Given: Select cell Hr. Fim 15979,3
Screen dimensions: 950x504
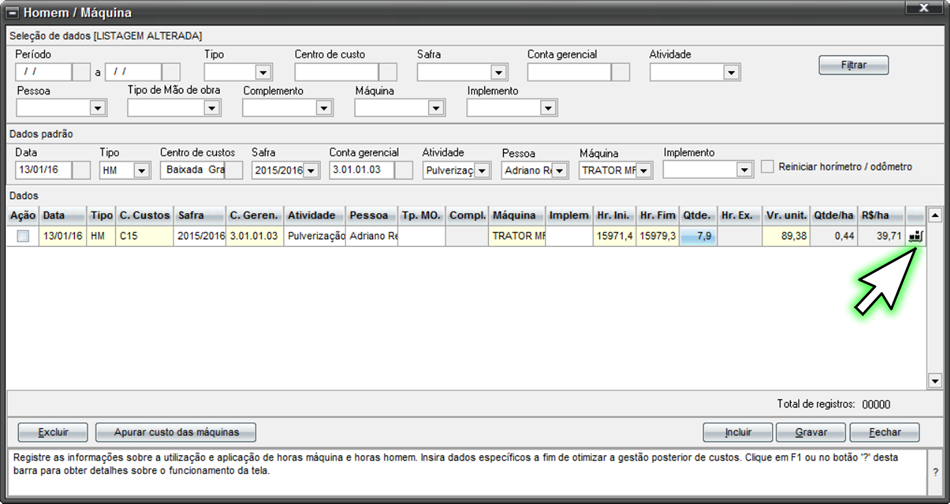Looking at the screenshot, I should click(x=657, y=236).
